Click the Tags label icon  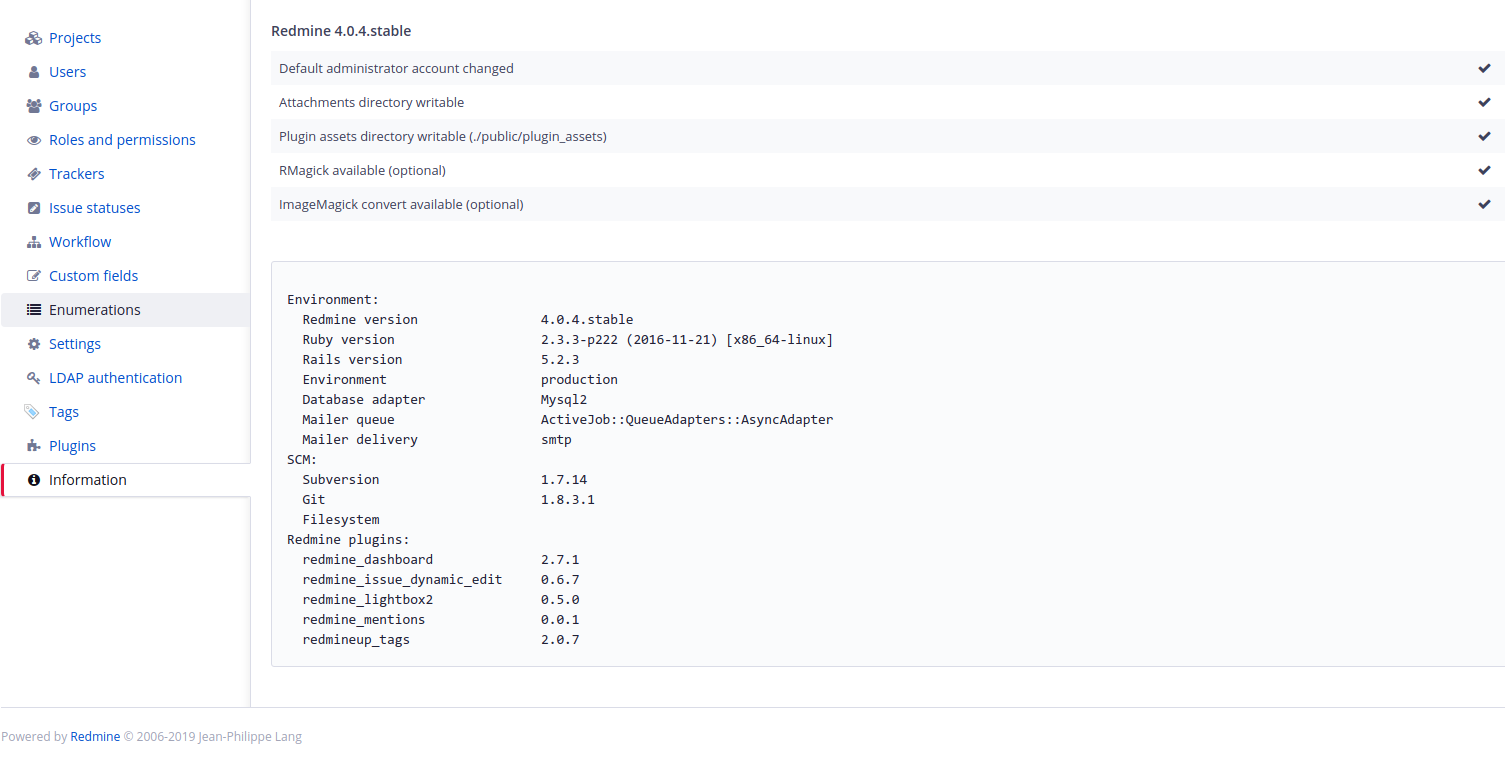(33, 412)
